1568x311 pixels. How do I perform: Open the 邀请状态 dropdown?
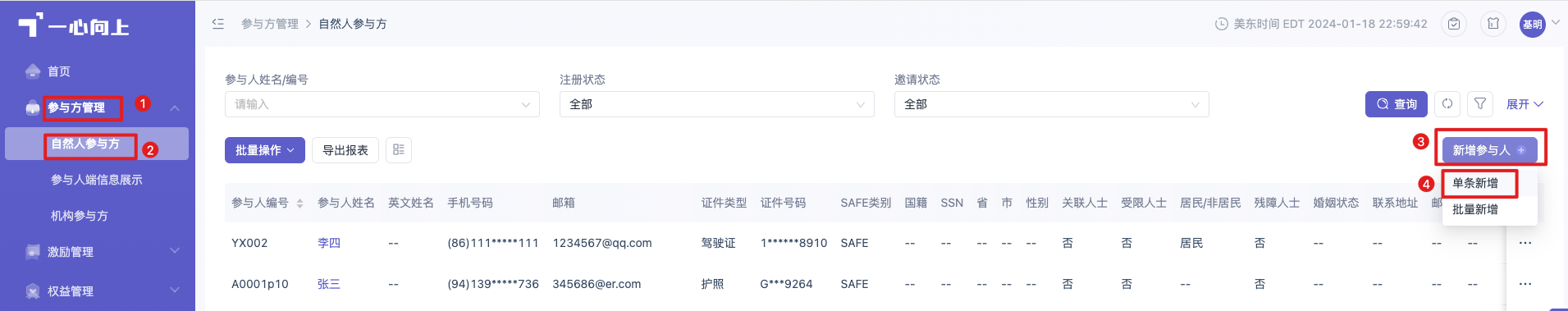pos(1052,104)
